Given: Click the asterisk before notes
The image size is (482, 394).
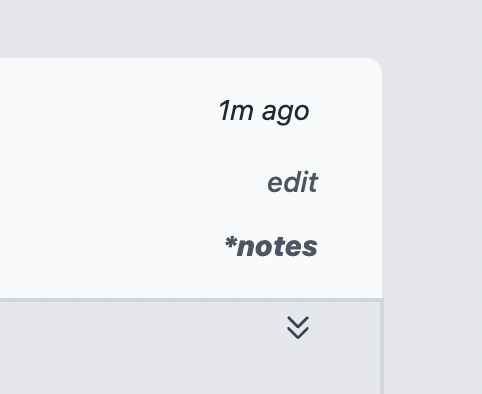Looking at the screenshot, I should click(x=231, y=242).
